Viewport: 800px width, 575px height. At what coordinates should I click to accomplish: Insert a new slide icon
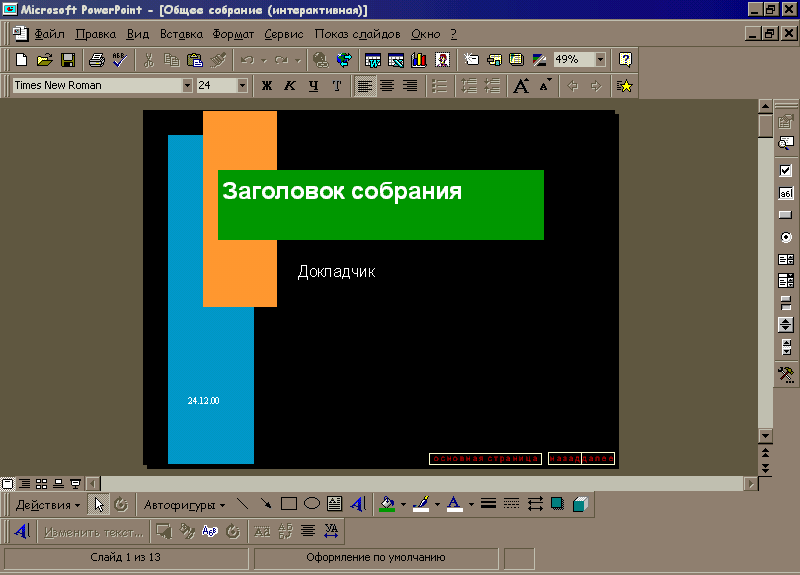(x=471, y=60)
